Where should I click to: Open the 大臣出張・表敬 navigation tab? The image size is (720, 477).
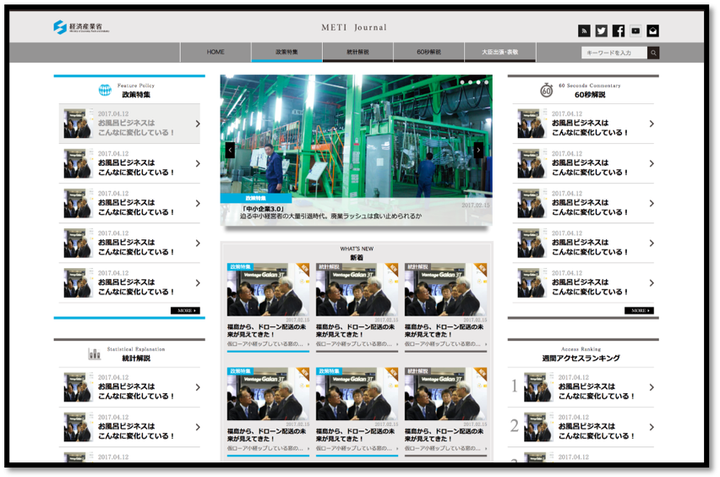[500, 52]
